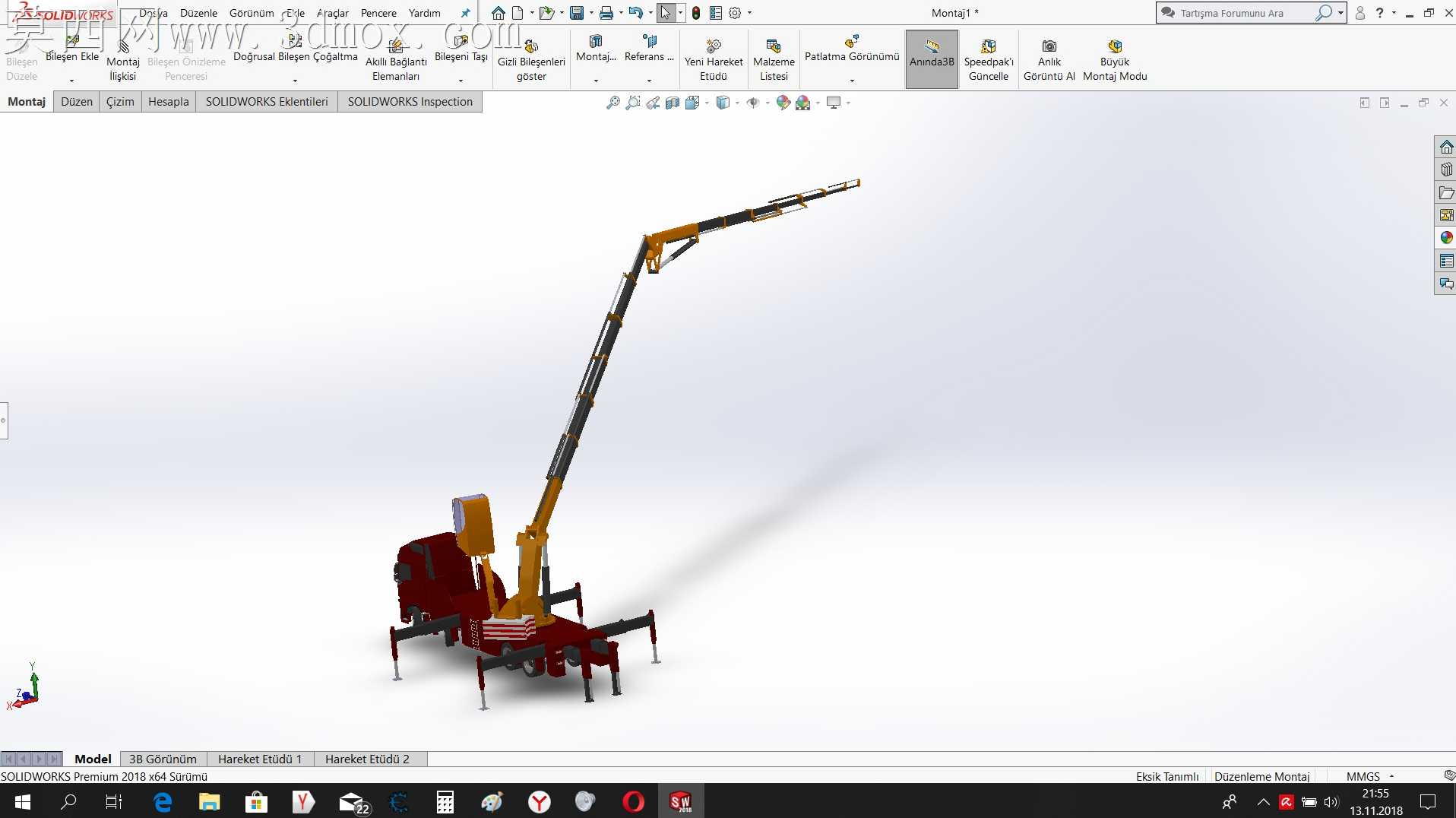This screenshot has height=818, width=1456.
Task: Toggle Büyük Montaj Modu
Action: 1115,59
